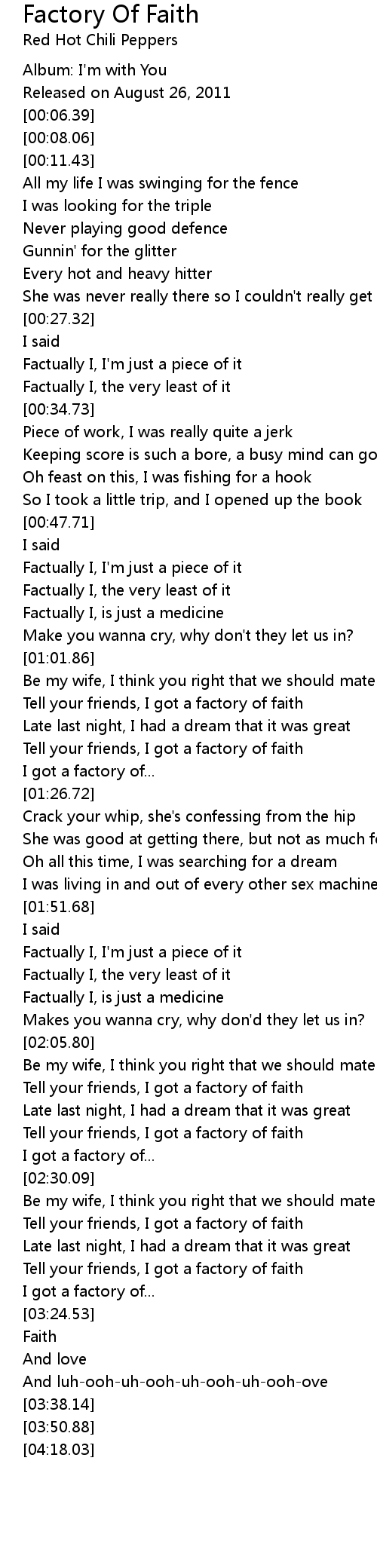Click the [01:51.68] timestamp
Viewport: 377px width, 1568px height.
click(59, 907)
